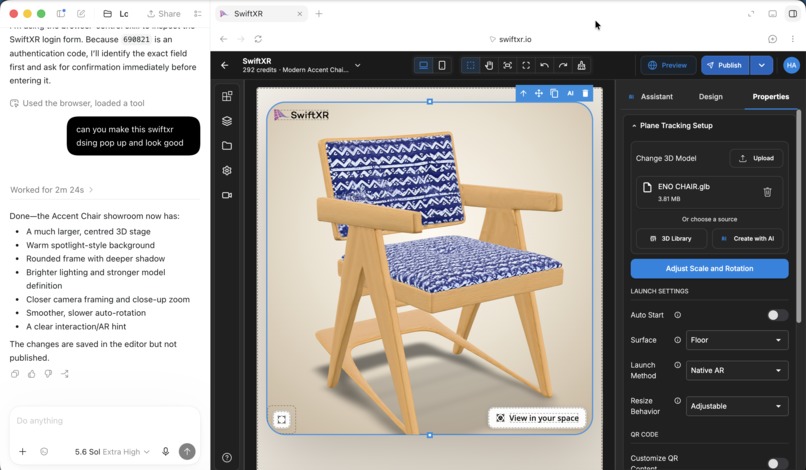Click the properties panel scrollbar
This screenshot has height=470, width=806.
[x=798, y=216]
